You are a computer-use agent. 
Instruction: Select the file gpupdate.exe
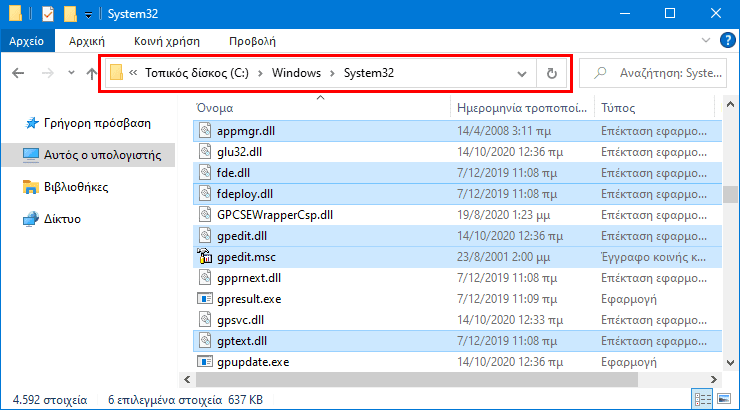(x=457, y=362)
